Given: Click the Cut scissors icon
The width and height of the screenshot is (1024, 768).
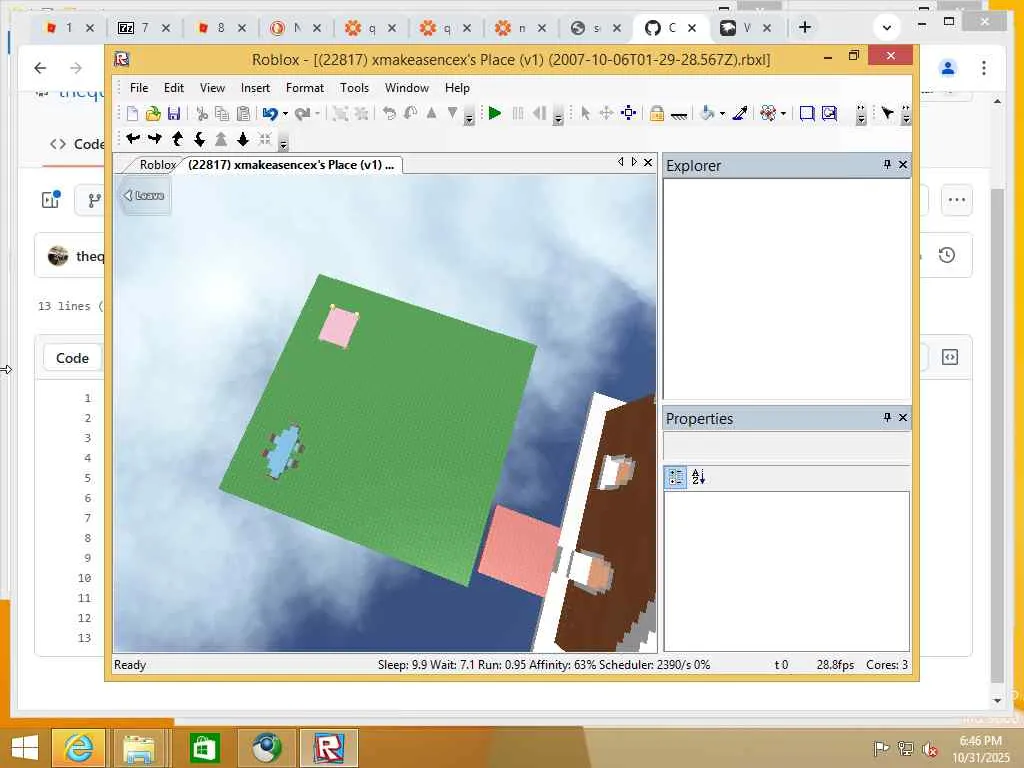Looking at the screenshot, I should tap(202, 114).
